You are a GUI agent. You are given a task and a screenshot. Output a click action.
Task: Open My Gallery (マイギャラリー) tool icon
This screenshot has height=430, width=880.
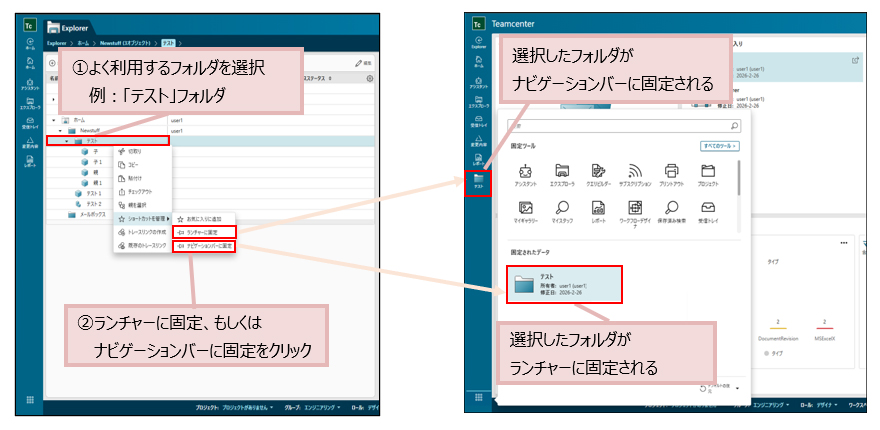pyautogui.click(x=526, y=212)
